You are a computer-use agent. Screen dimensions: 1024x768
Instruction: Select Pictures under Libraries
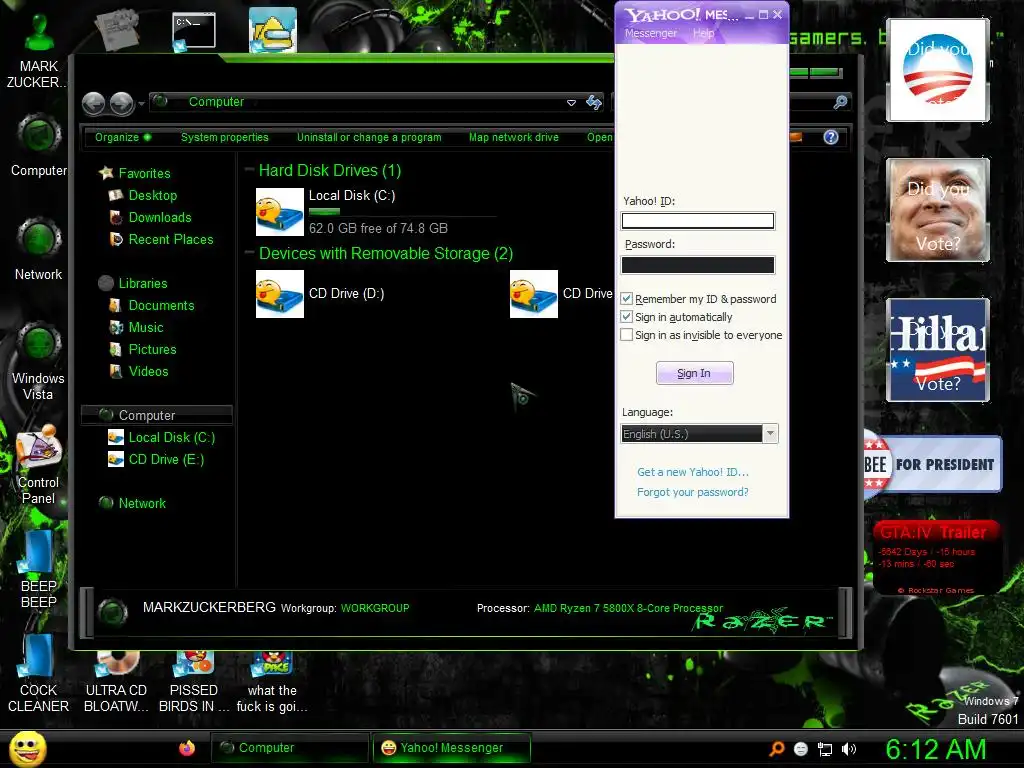click(x=152, y=349)
